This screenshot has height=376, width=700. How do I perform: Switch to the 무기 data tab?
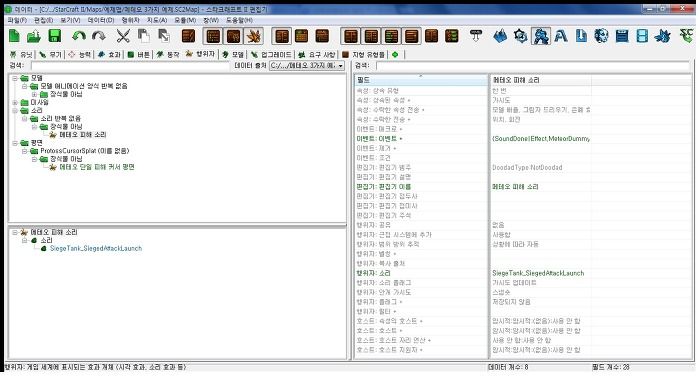click(x=50, y=54)
